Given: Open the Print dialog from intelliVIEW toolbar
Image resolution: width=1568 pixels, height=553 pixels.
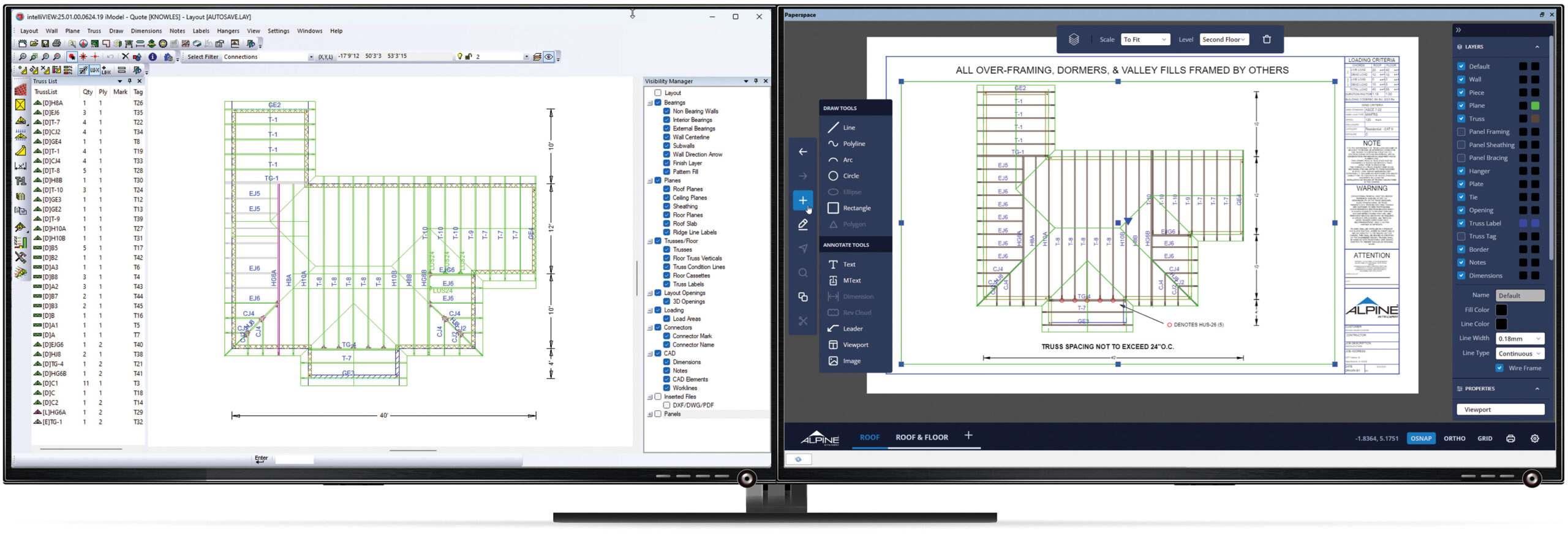Looking at the screenshot, I should 57,43.
